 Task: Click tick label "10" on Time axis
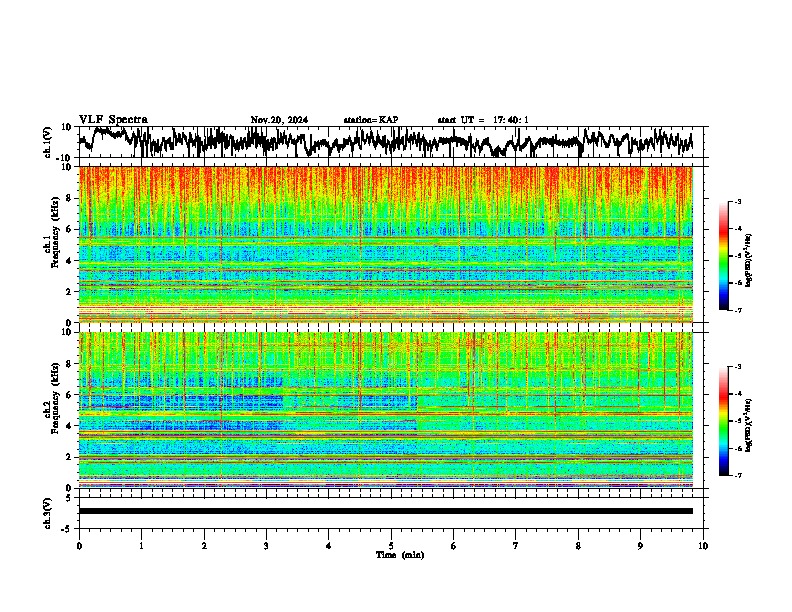click(703, 546)
